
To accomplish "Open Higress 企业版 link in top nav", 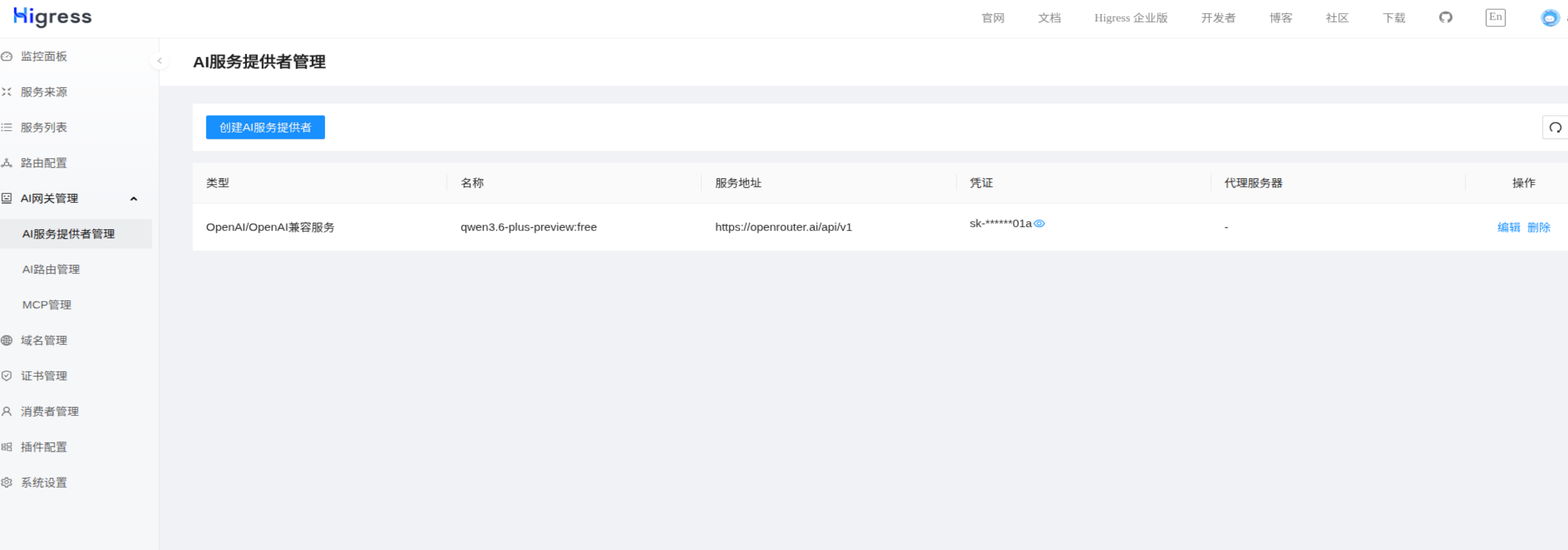I will [1131, 18].
